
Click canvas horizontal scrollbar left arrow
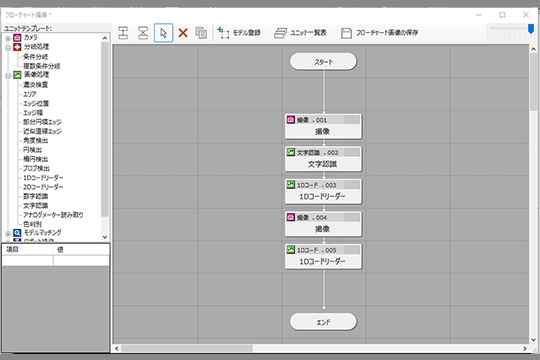(x=117, y=349)
